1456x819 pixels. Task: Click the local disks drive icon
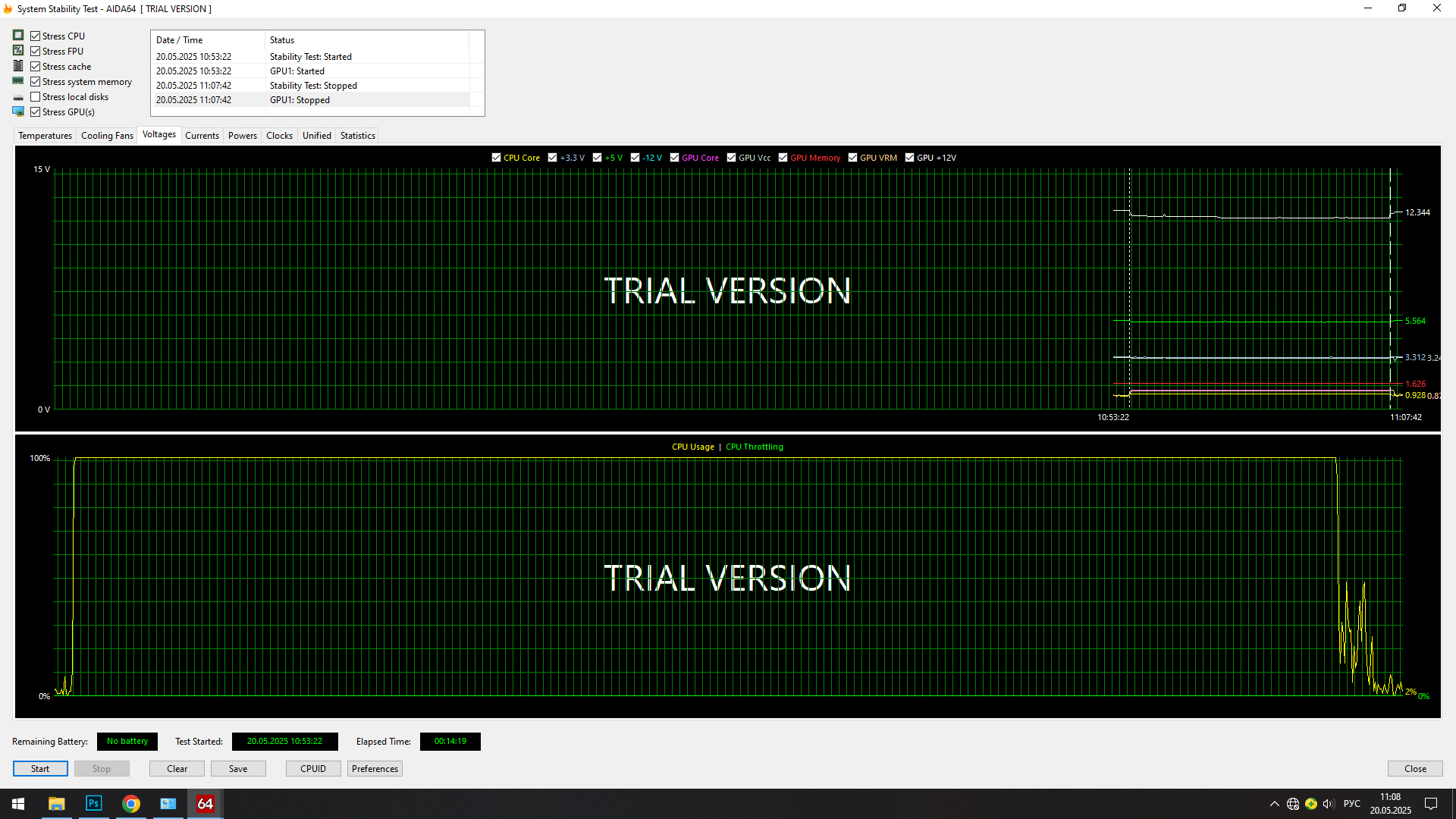18,97
